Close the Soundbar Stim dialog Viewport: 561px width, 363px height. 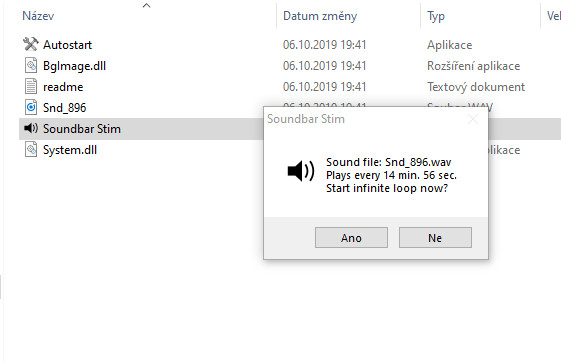point(473,119)
